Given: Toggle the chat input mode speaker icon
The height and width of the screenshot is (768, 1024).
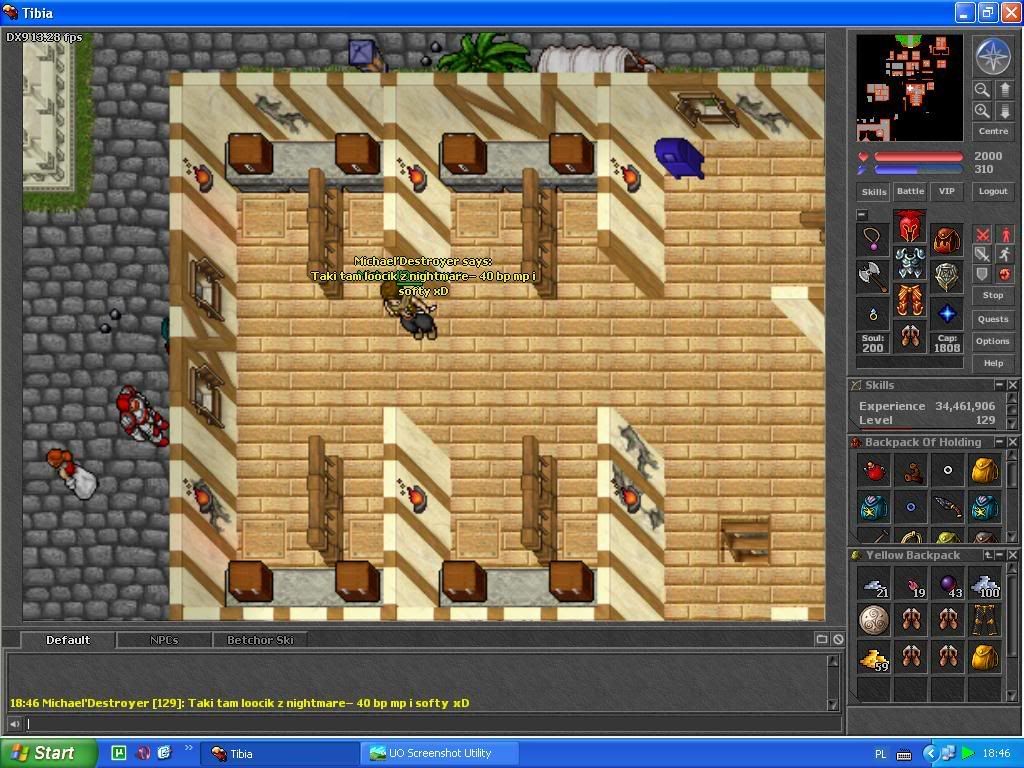Looking at the screenshot, I should [x=14, y=724].
